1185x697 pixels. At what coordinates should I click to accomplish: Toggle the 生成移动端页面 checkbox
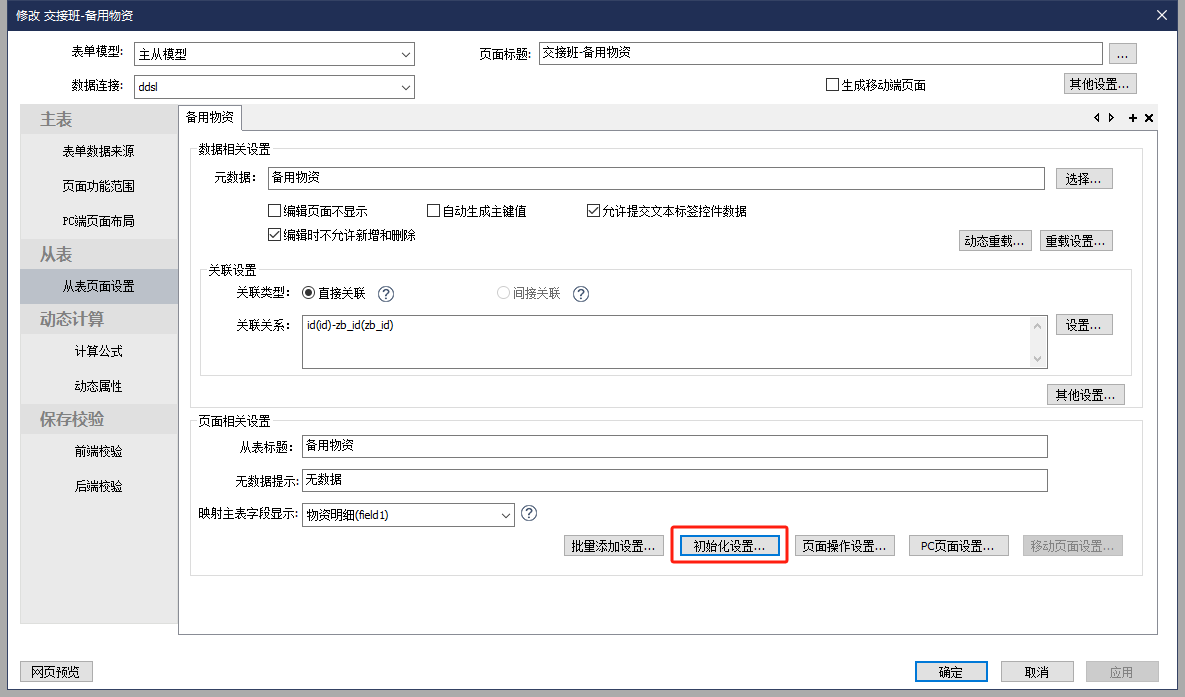point(832,85)
